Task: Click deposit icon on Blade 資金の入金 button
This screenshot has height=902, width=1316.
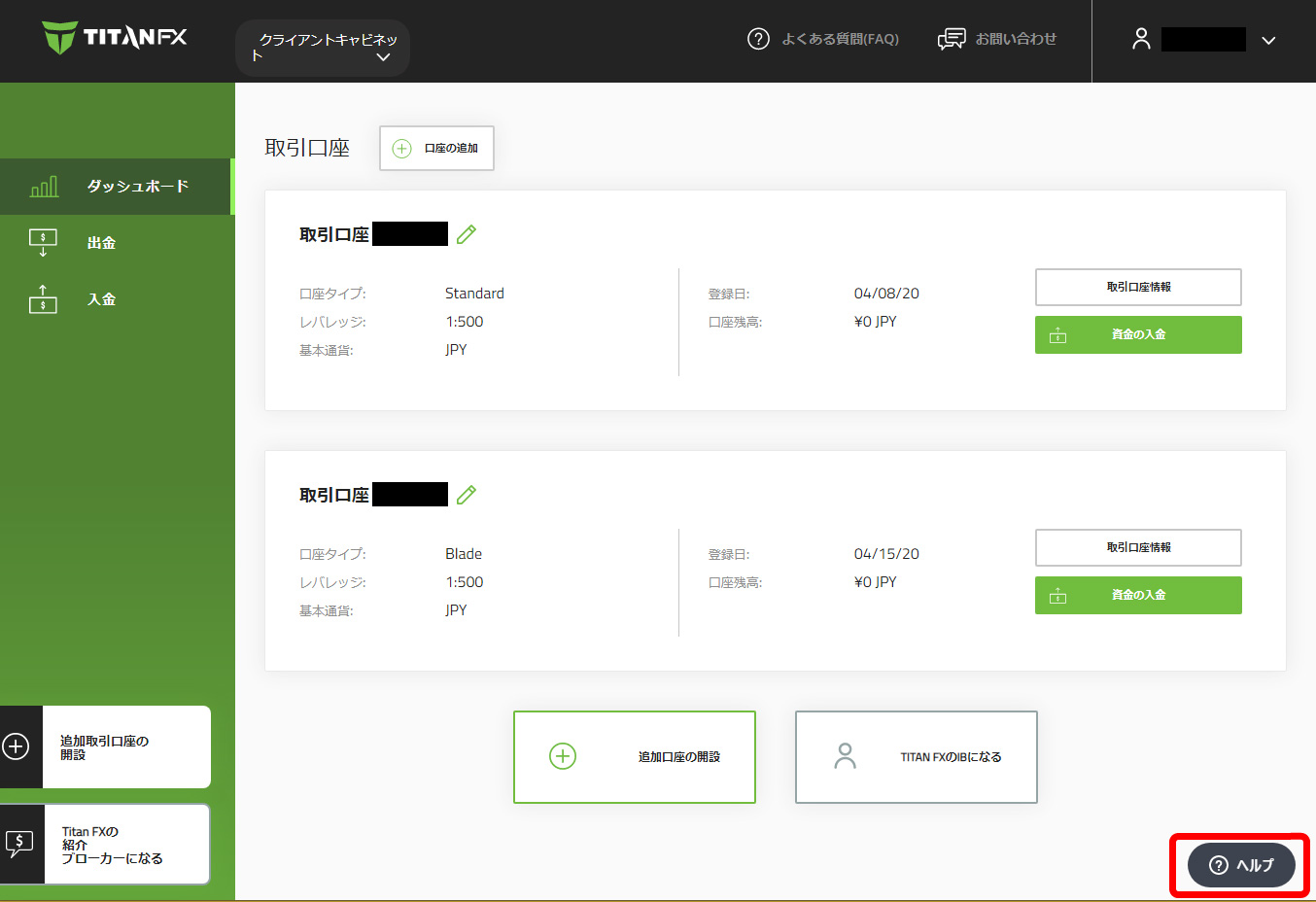Action: 1058,596
